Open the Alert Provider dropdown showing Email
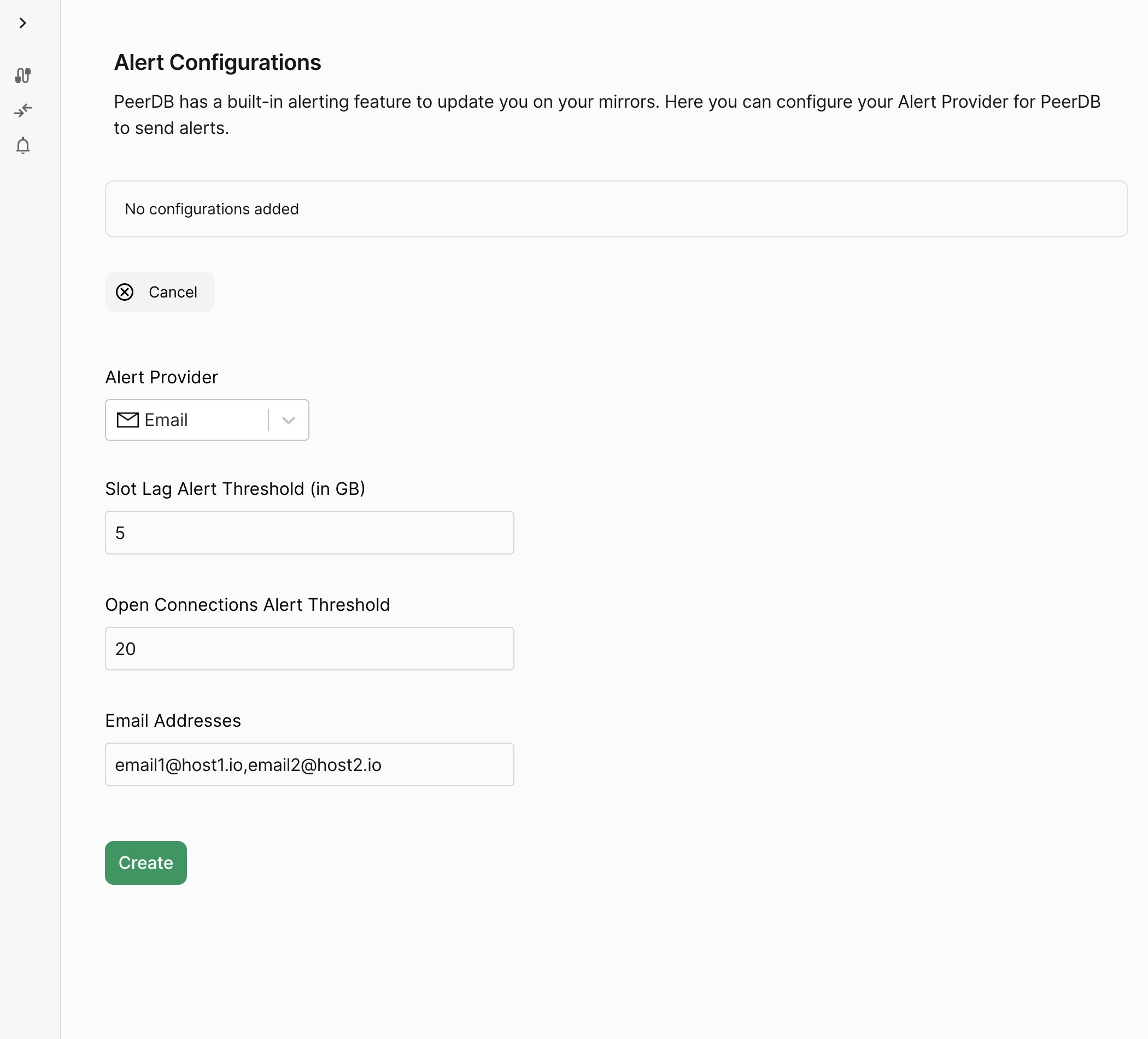The height and width of the screenshot is (1039, 1148). (x=207, y=421)
